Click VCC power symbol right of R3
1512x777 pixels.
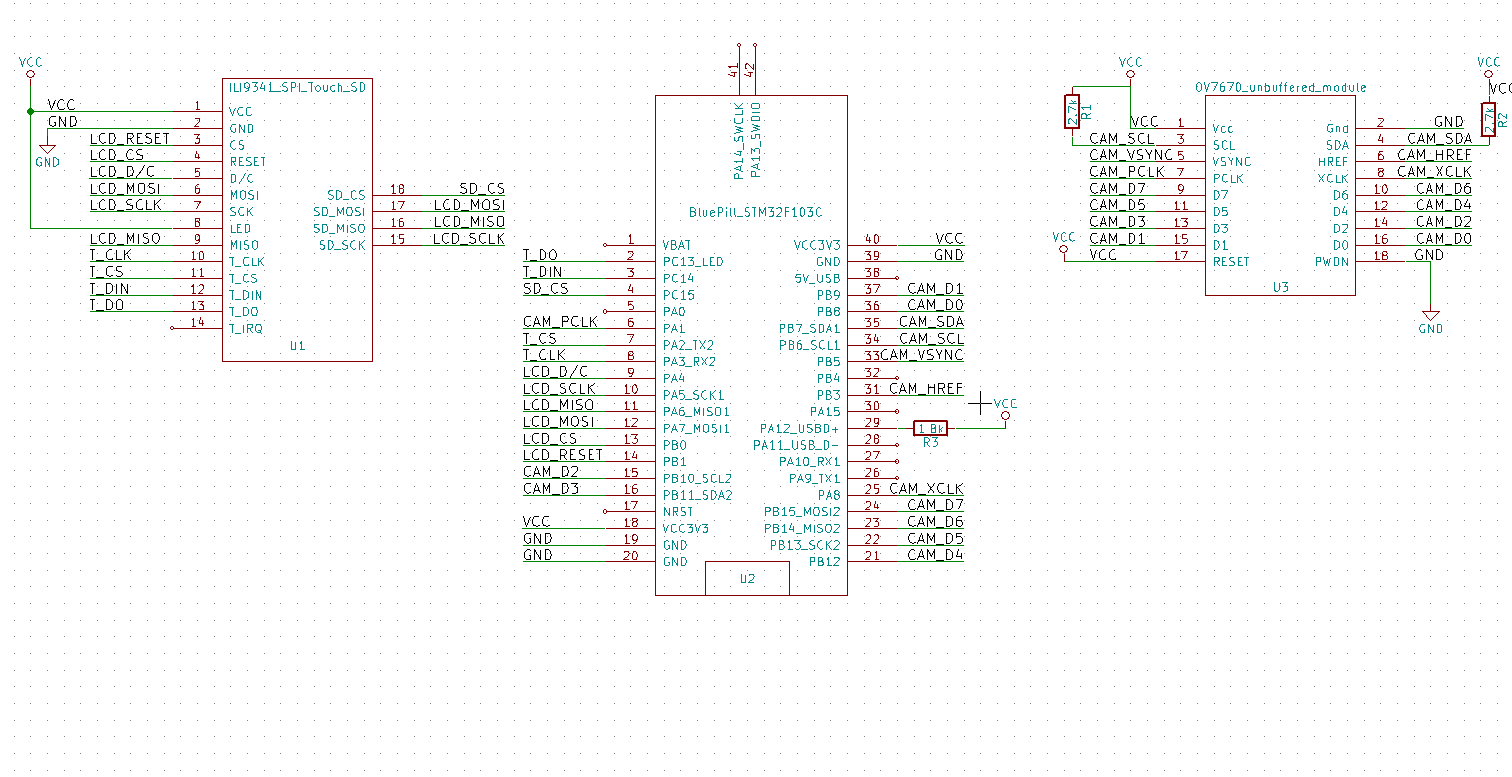pos(1006,409)
